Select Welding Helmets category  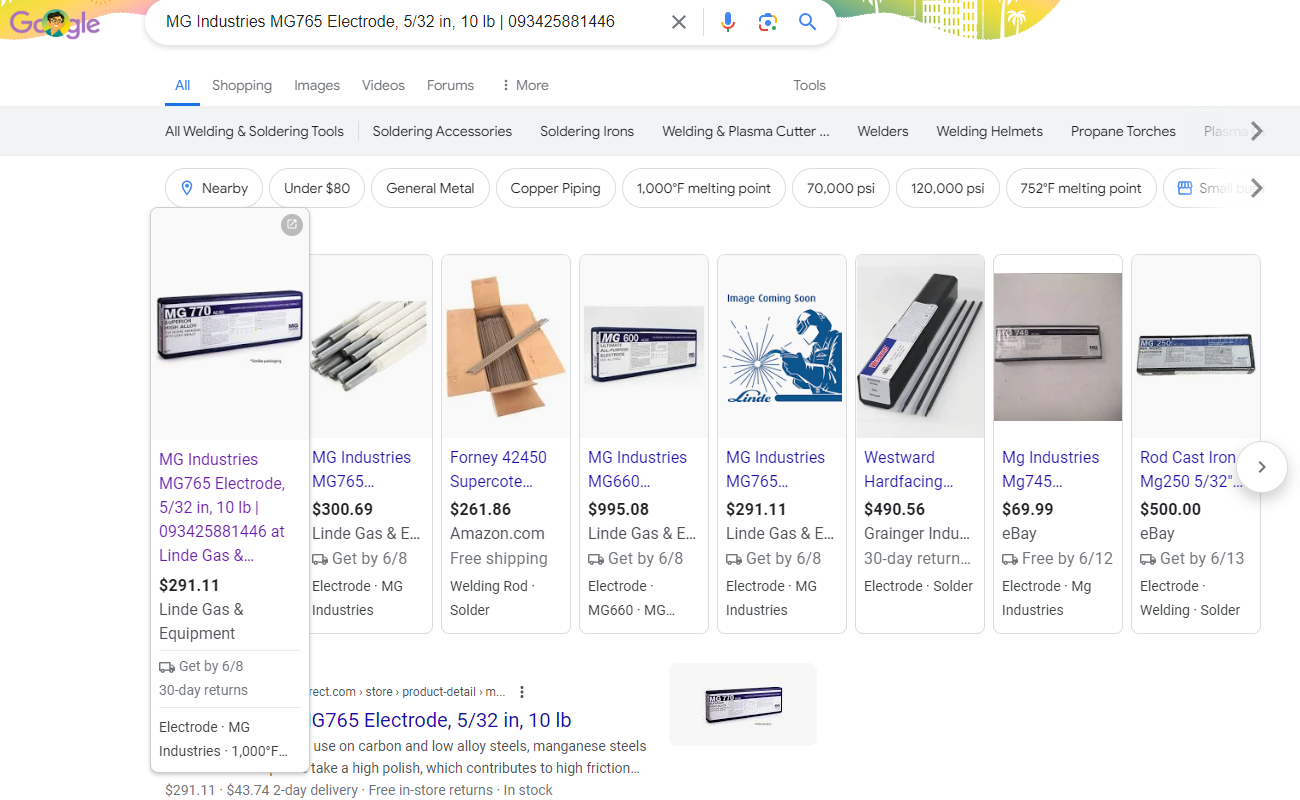(989, 131)
